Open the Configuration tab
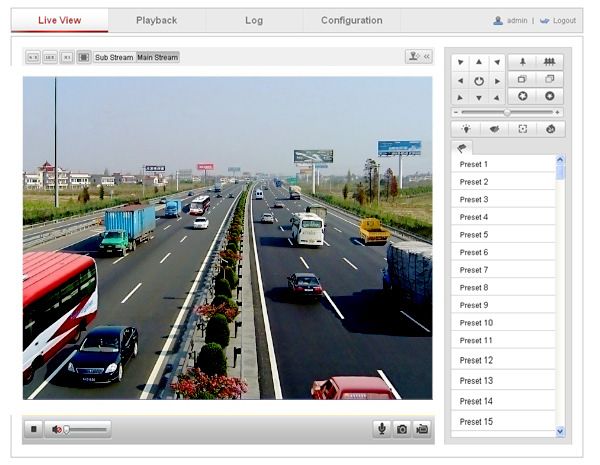This screenshot has width=600, height=465. pos(351,20)
